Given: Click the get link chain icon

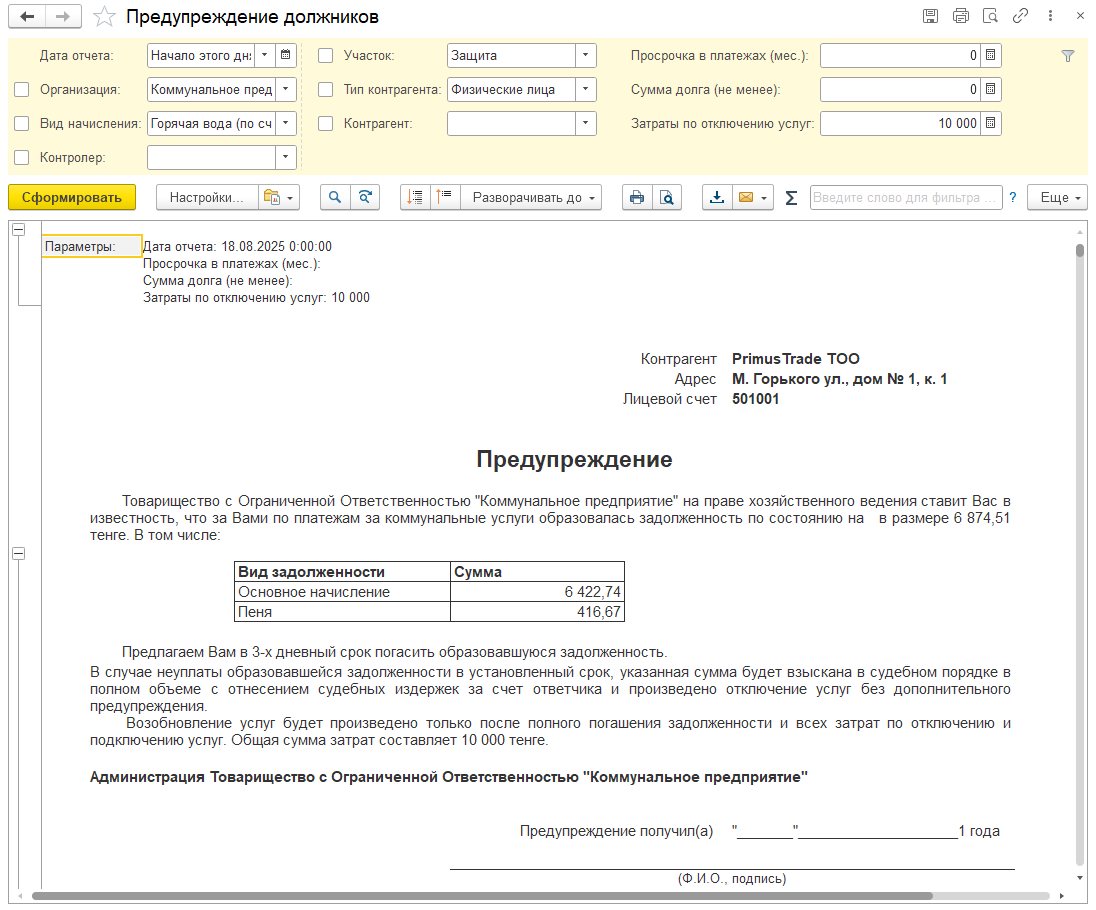Looking at the screenshot, I should [1020, 16].
